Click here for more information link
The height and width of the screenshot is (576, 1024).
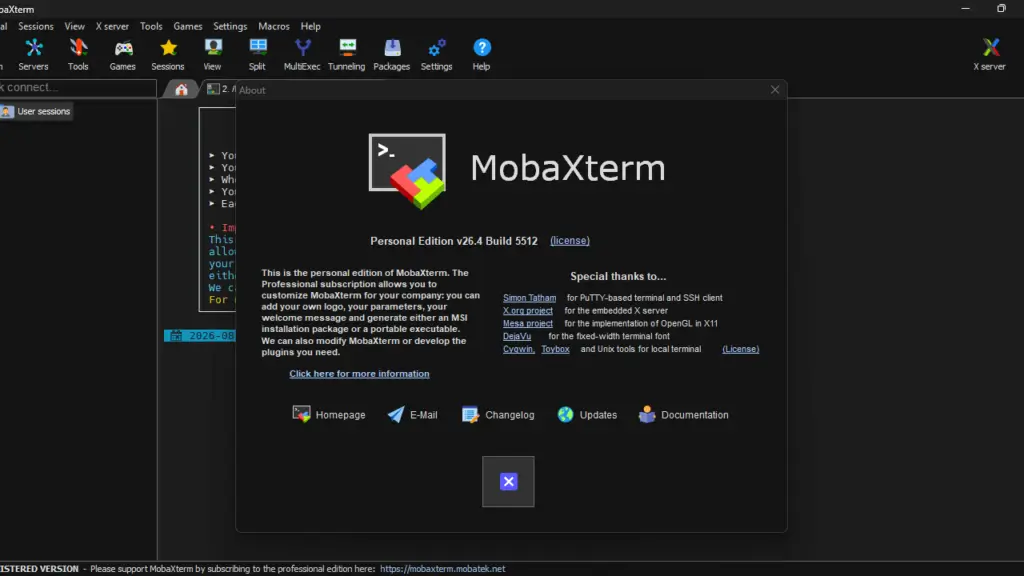coord(359,374)
